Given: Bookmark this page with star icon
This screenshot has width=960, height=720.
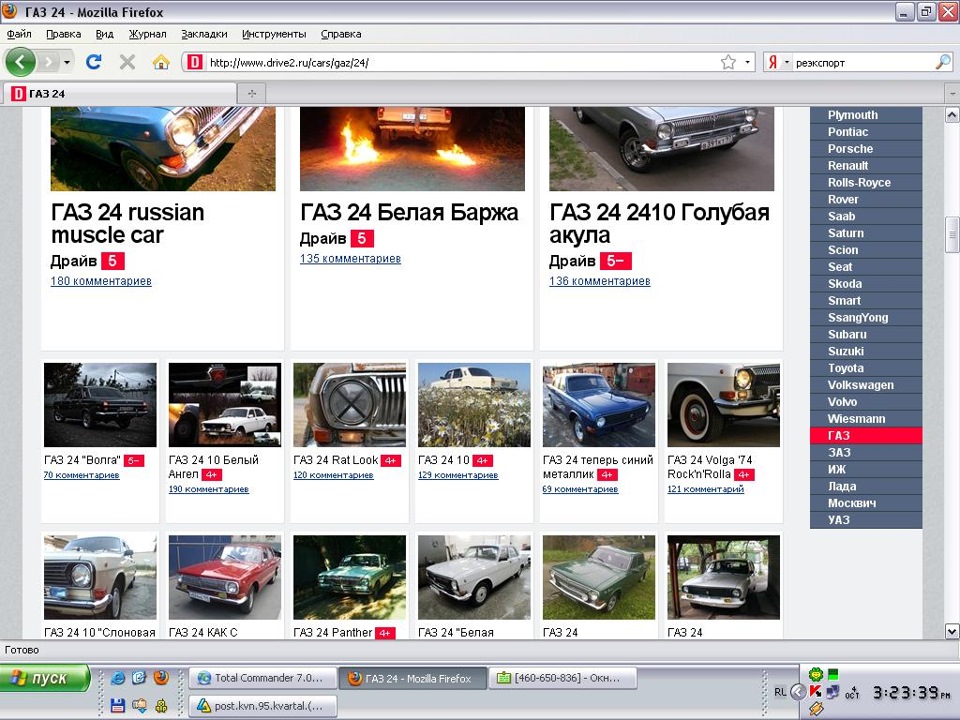Looking at the screenshot, I should [728, 62].
